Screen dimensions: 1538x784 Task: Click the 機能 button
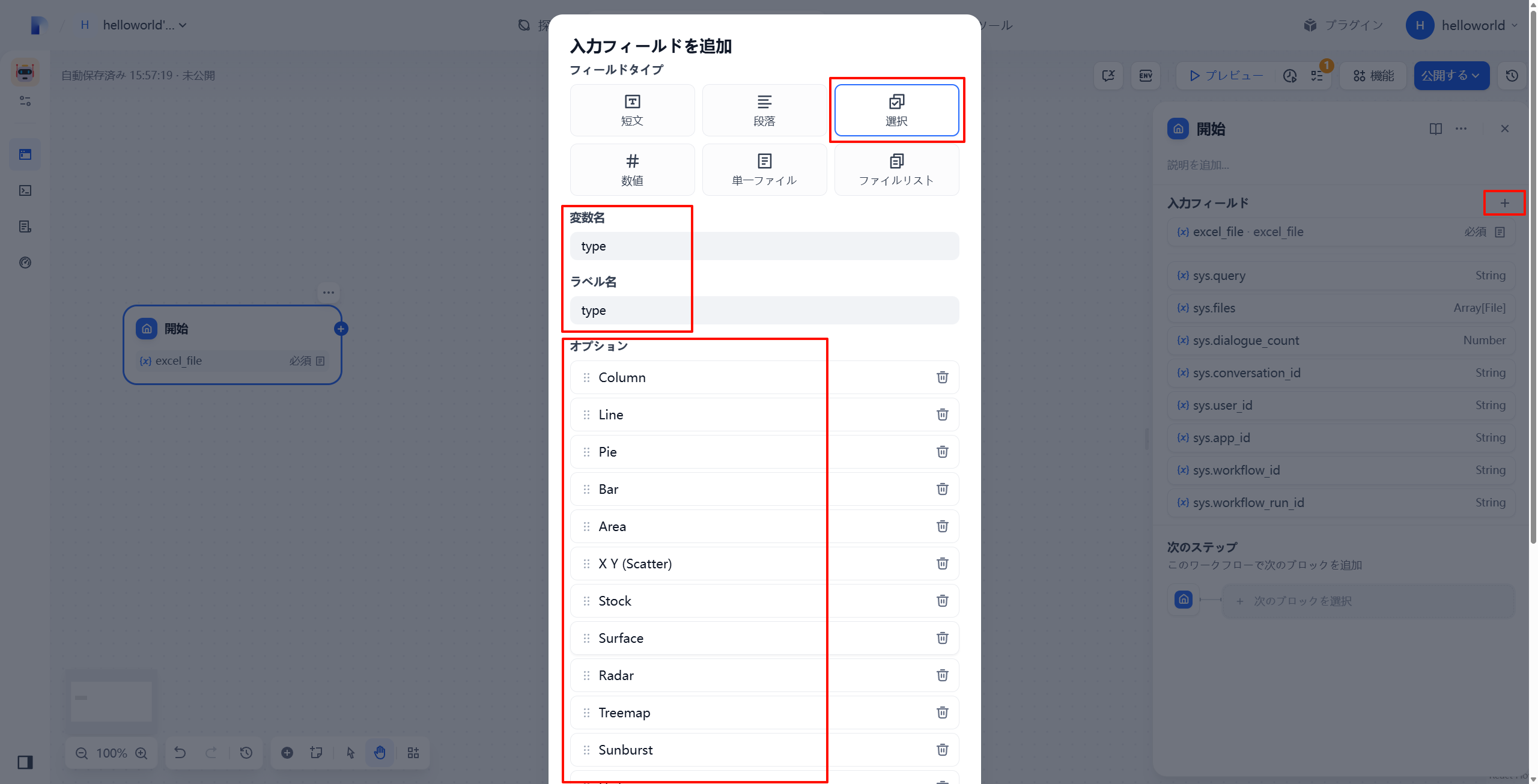tap(1372, 75)
